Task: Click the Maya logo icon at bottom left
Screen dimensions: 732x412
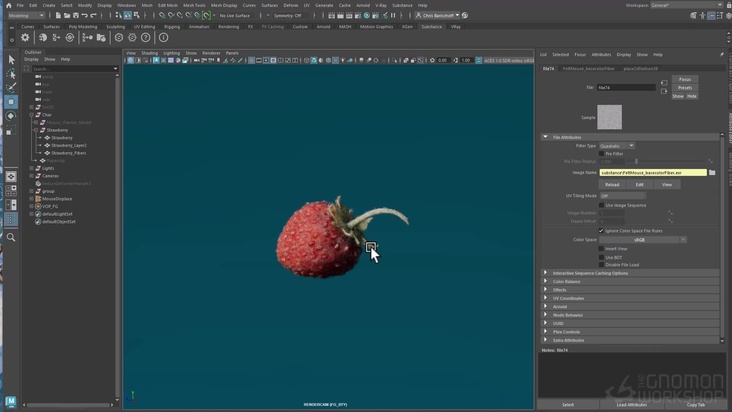Action: pos(11,401)
